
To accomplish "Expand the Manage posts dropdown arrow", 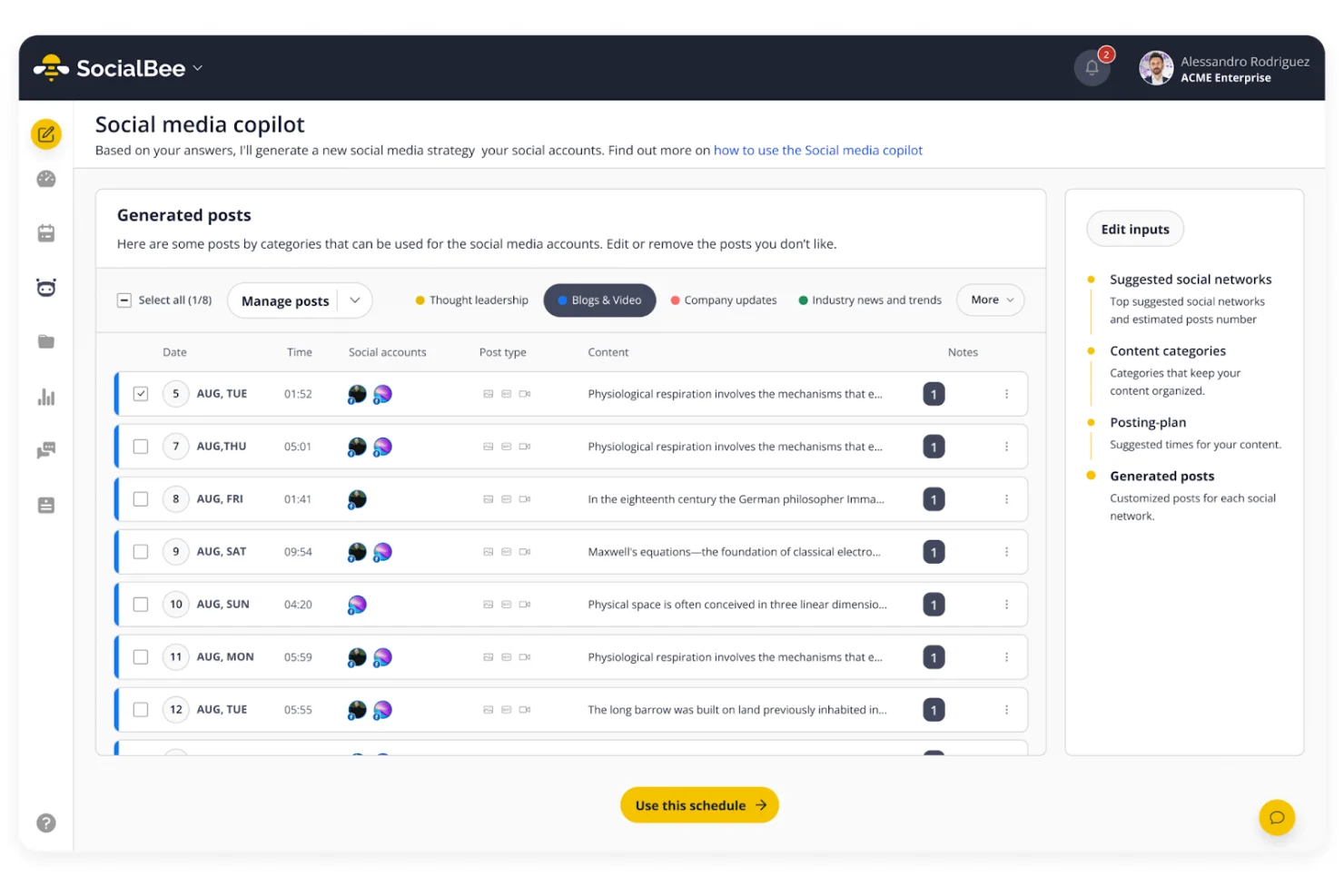I will (x=355, y=300).
